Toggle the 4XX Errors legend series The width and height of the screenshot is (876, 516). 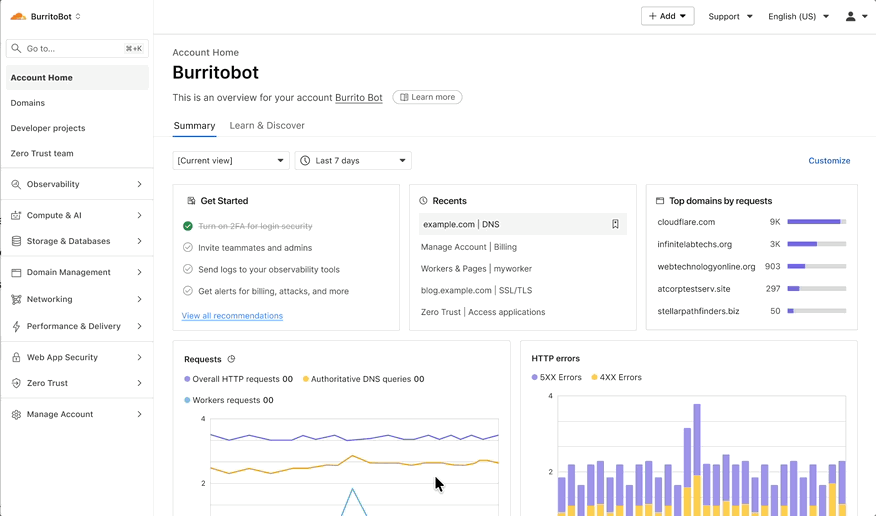point(616,378)
